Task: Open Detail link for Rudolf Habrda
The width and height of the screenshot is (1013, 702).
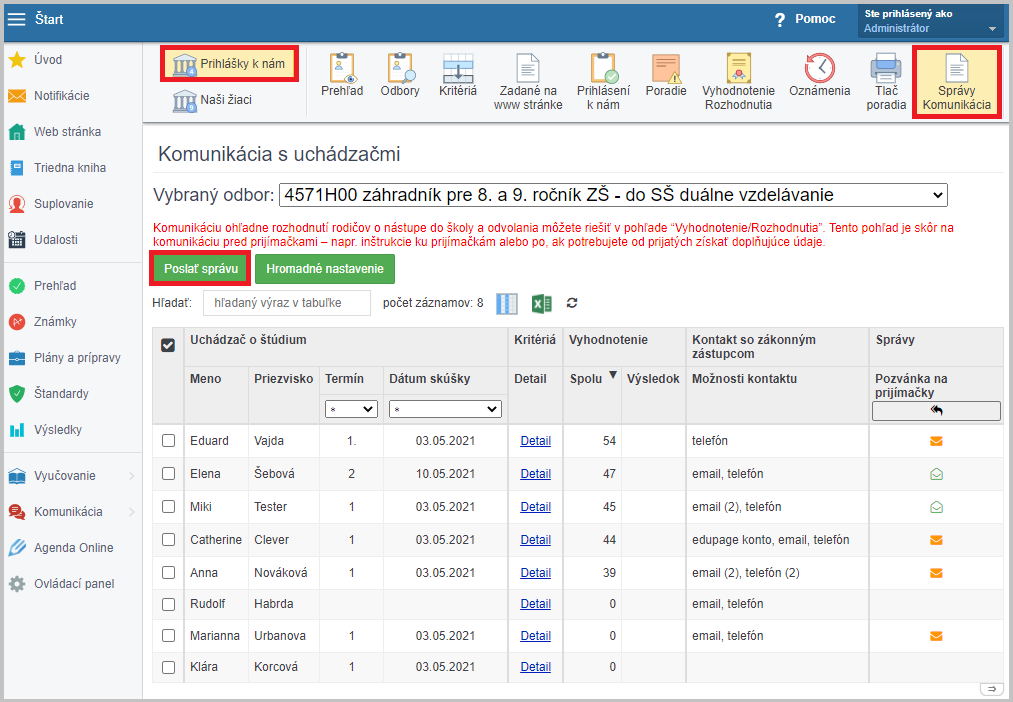Action: (x=536, y=604)
